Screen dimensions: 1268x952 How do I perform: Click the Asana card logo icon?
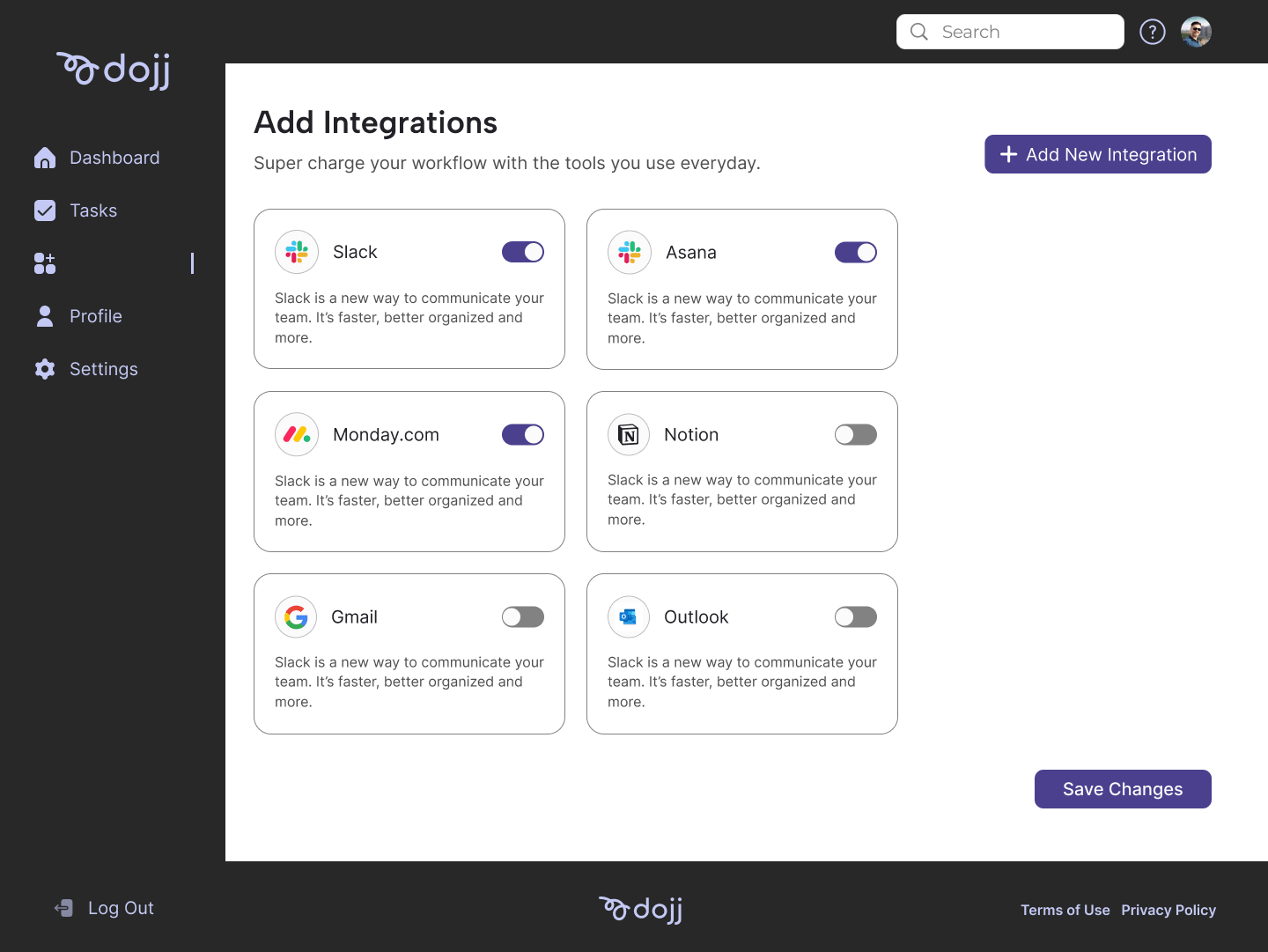click(630, 253)
